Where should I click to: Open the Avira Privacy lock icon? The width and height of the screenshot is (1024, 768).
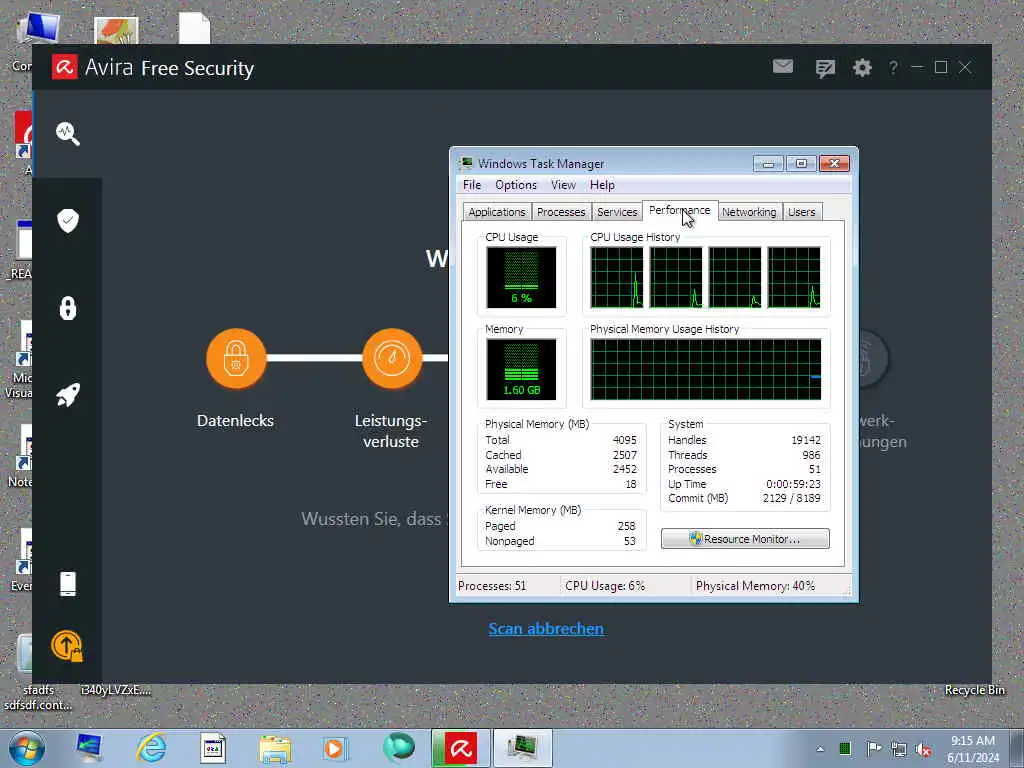click(x=68, y=308)
